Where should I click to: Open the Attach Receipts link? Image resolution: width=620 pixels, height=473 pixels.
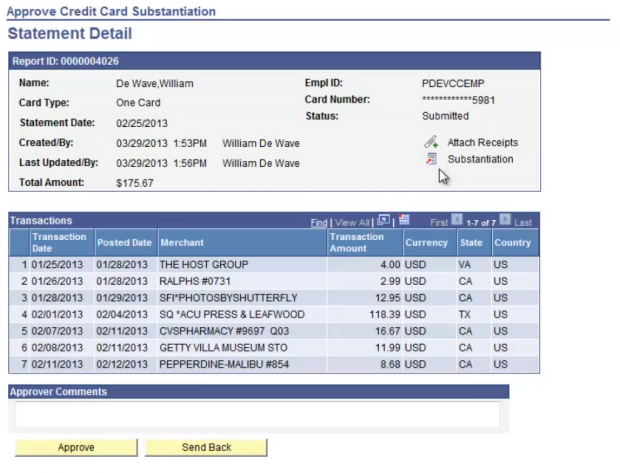tap(482, 143)
